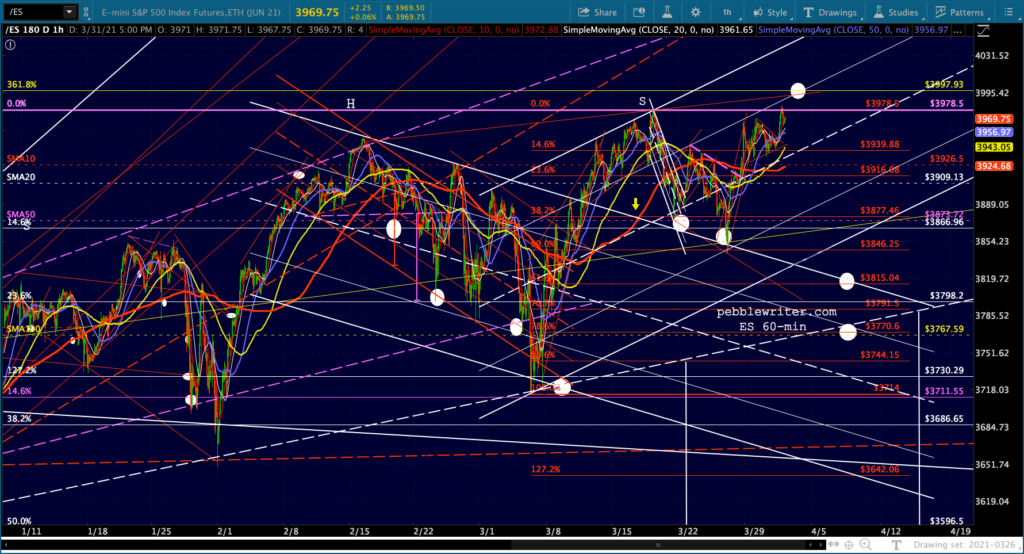1024x554 pixels.
Task: Open the Drawings menu
Action: 830,12
